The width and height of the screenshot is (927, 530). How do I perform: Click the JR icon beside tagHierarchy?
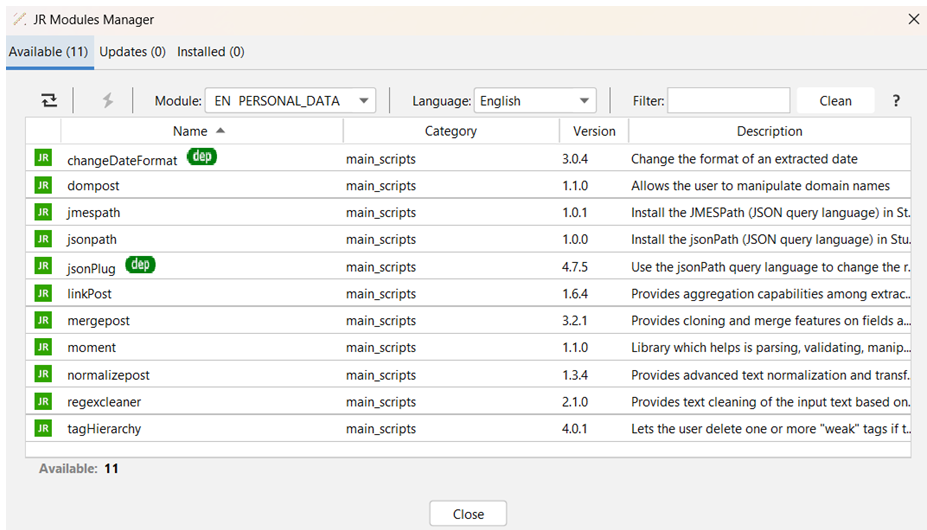[43, 428]
